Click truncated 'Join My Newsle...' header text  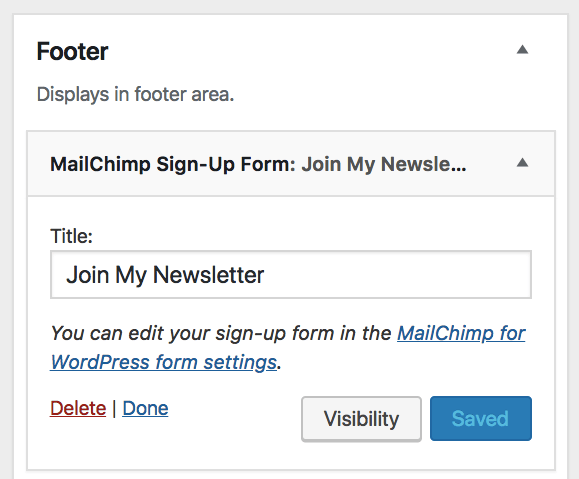384,164
